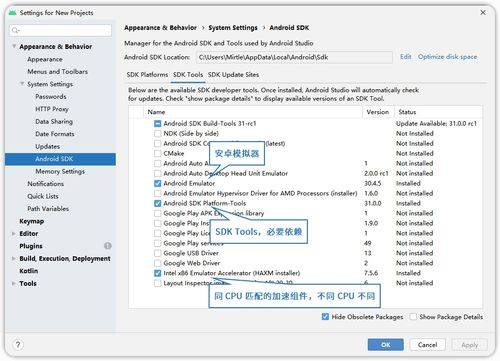Close the Settings dialog window

pos(483,13)
